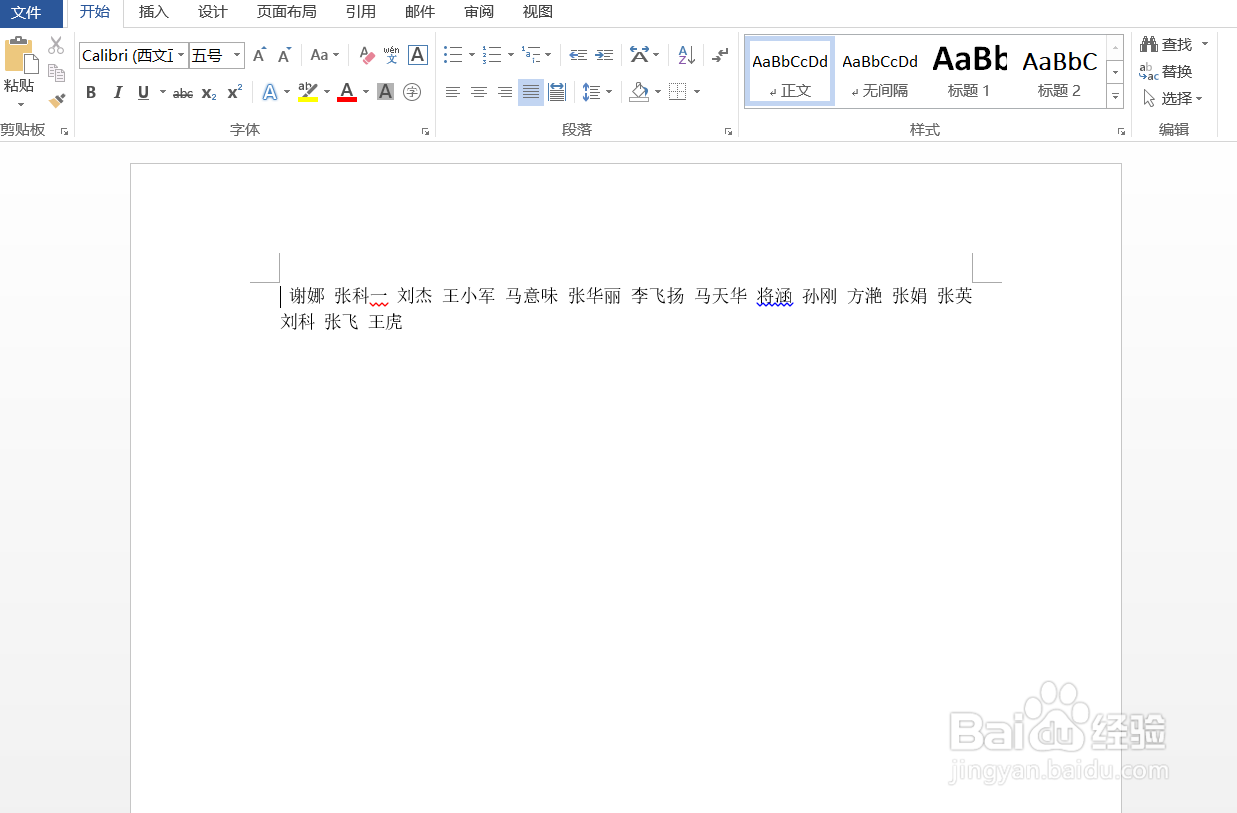Open the Text Effects tool
This screenshot has width=1237, height=813.
(x=271, y=92)
